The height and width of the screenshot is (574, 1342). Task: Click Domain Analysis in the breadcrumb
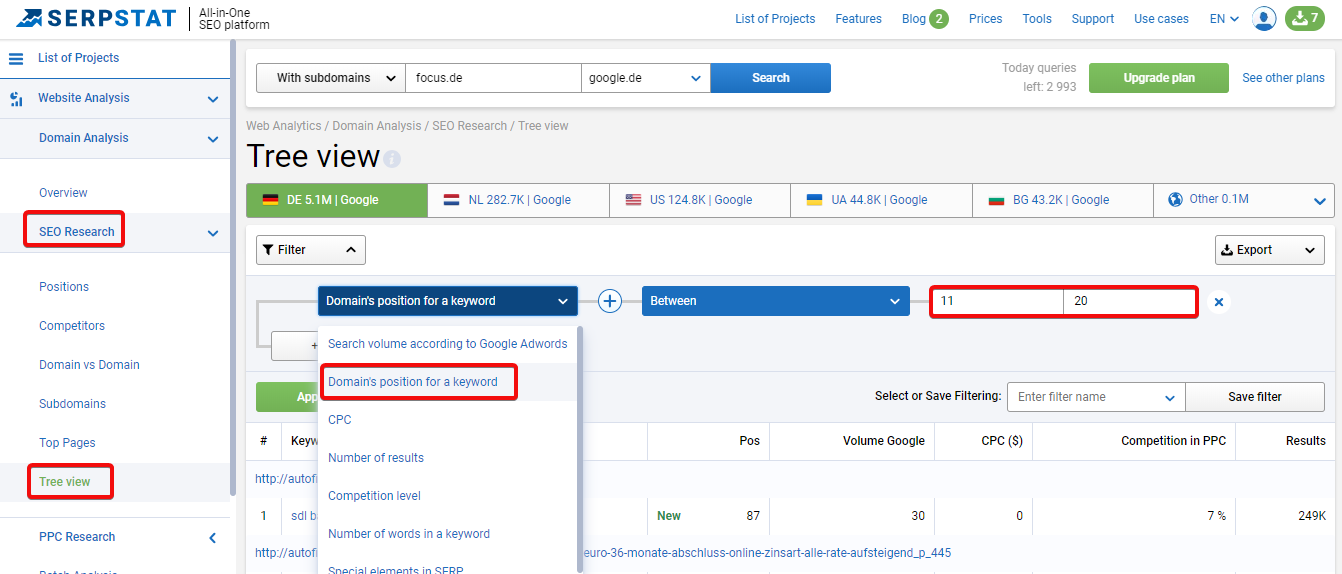[377, 126]
